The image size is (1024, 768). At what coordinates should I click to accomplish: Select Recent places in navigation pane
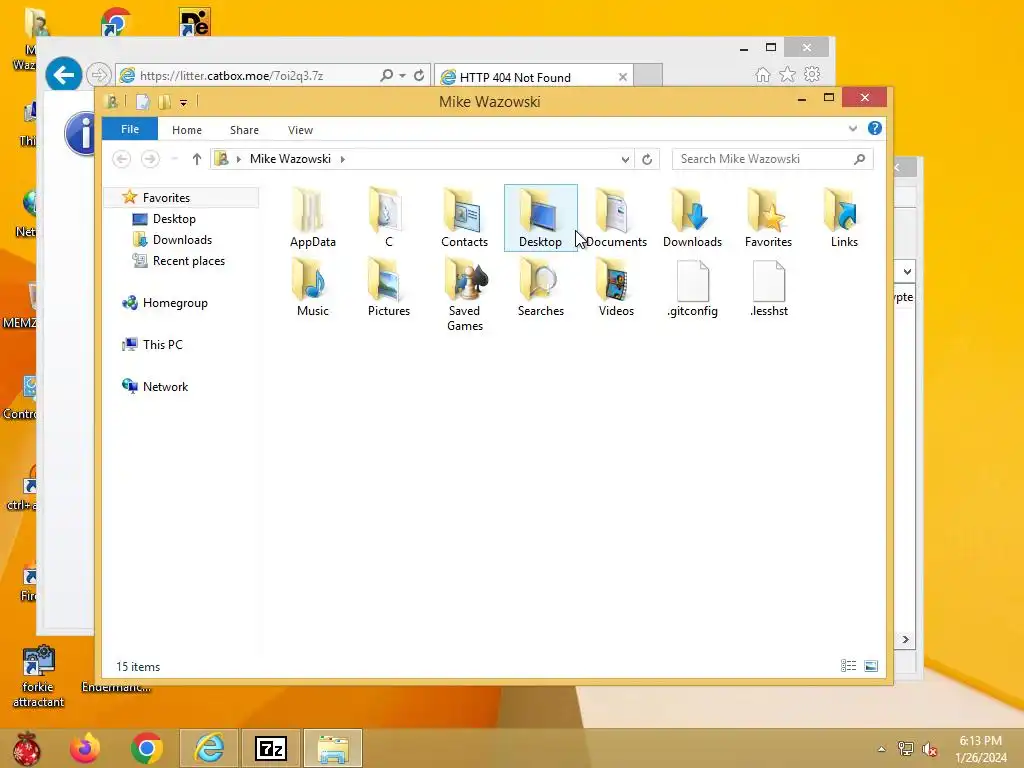point(189,261)
